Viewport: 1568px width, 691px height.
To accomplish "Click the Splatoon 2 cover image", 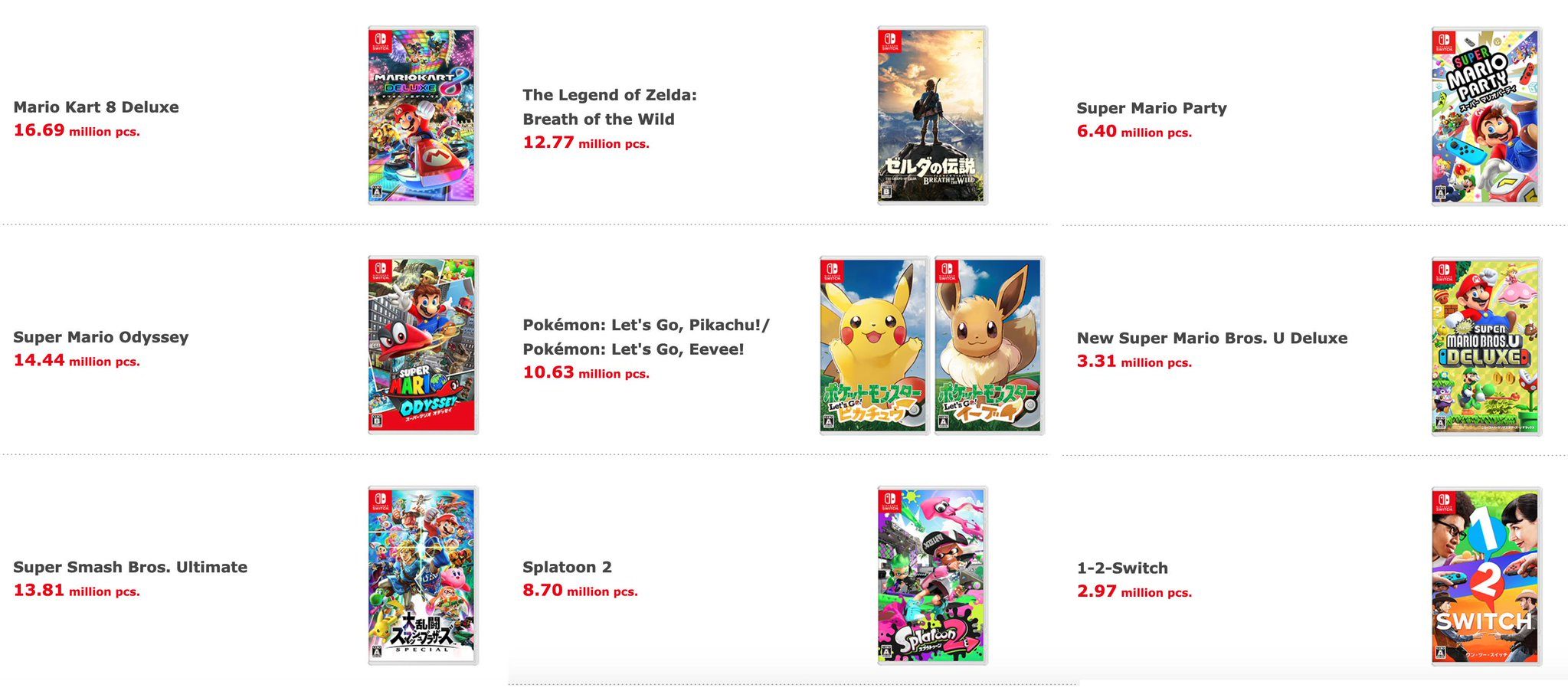I will pyautogui.click(x=932, y=575).
